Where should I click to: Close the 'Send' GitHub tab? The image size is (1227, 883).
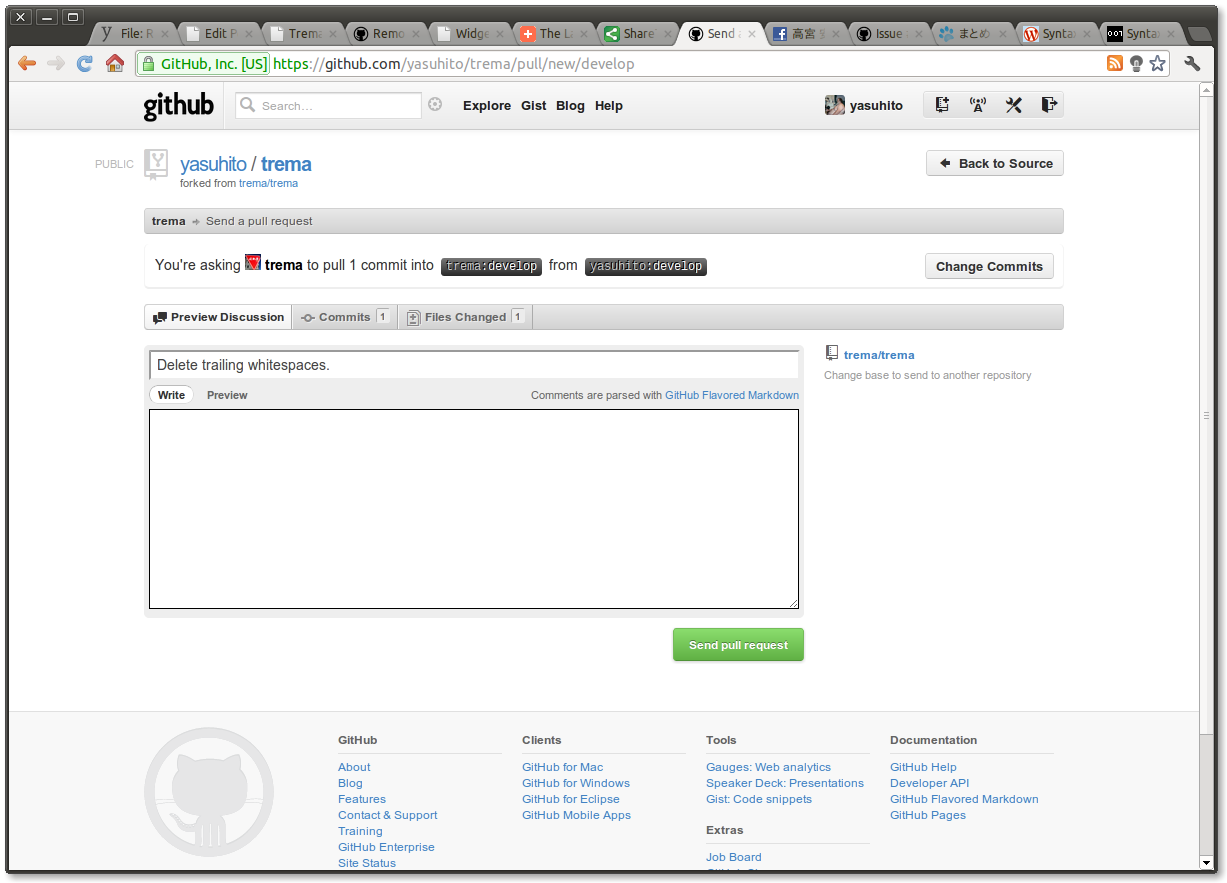coord(751,34)
